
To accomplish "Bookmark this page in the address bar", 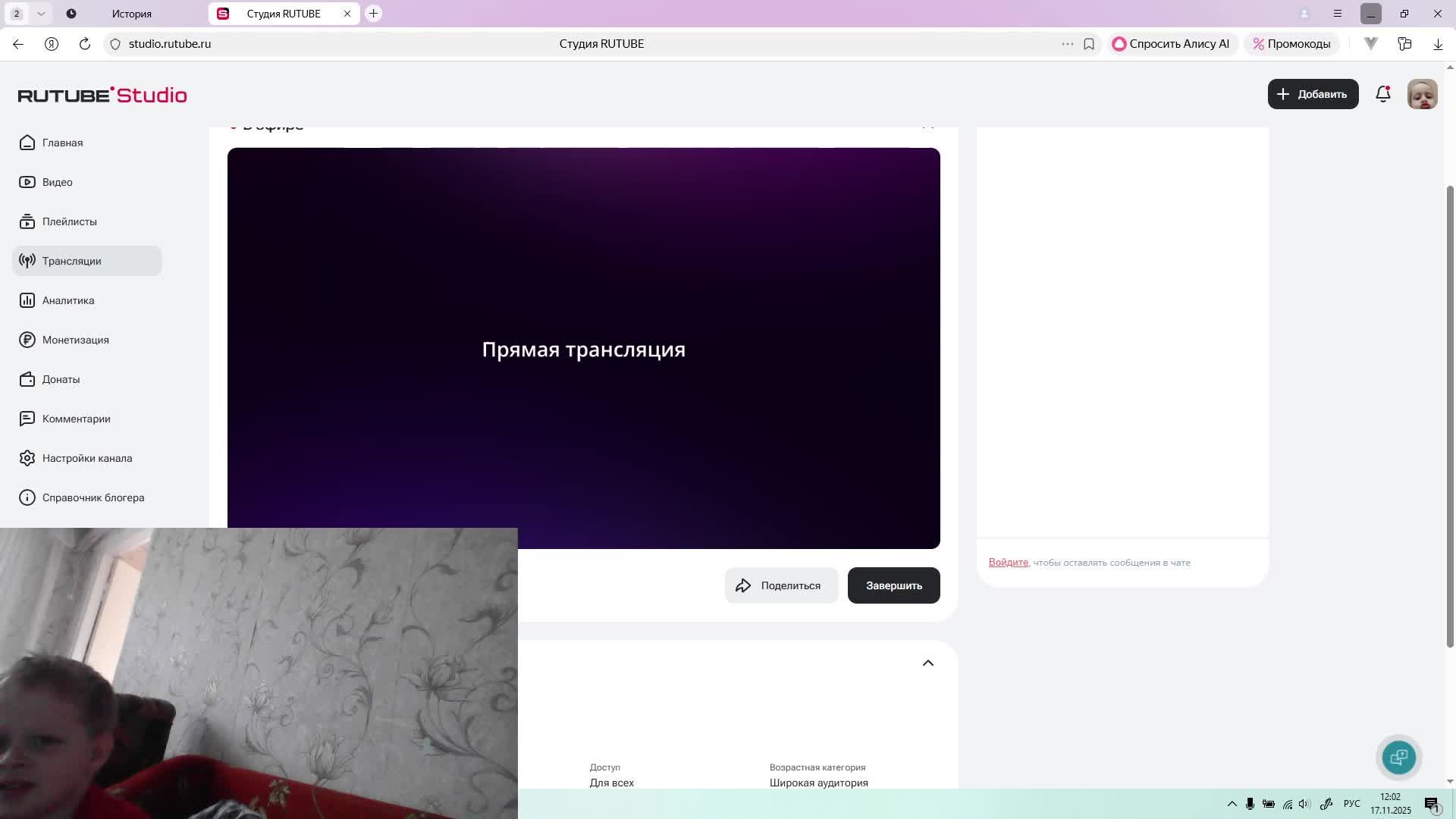I will click(1089, 44).
